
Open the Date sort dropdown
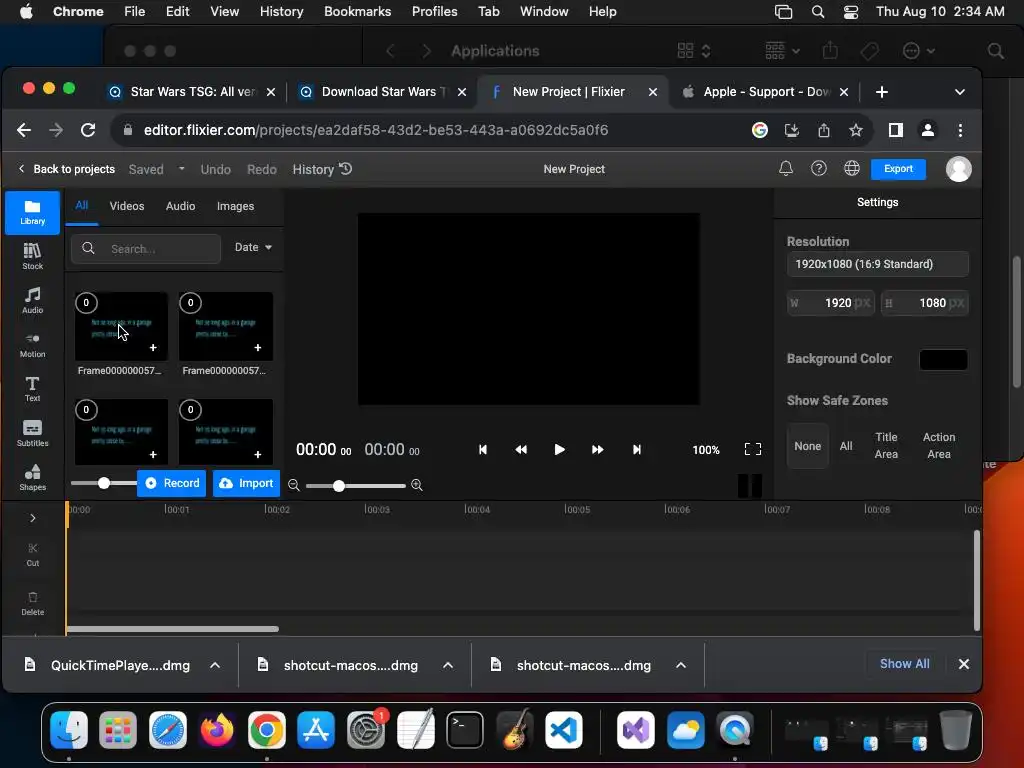point(253,248)
